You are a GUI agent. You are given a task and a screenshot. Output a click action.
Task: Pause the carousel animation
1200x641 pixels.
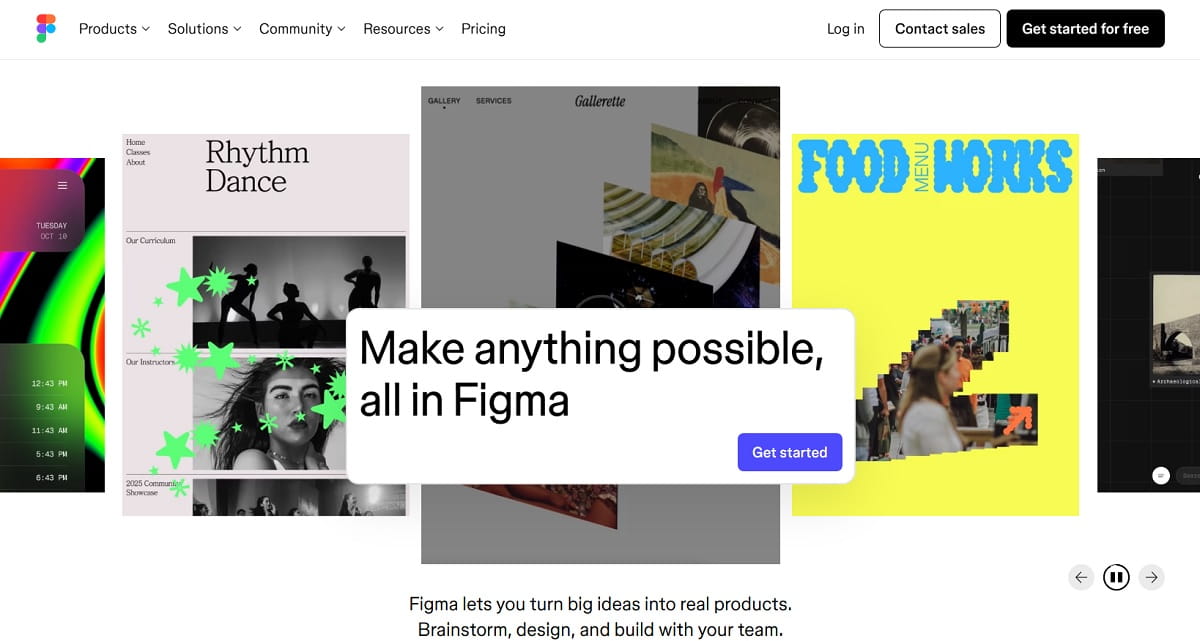pos(1116,577)
